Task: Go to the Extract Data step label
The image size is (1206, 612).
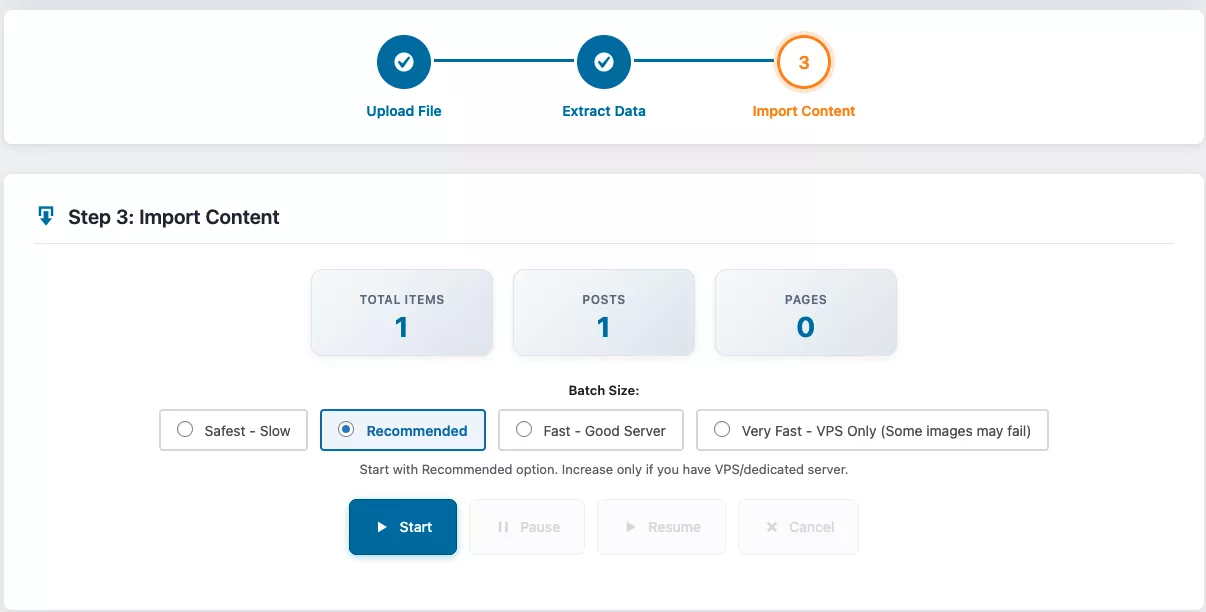Action: 604,111
